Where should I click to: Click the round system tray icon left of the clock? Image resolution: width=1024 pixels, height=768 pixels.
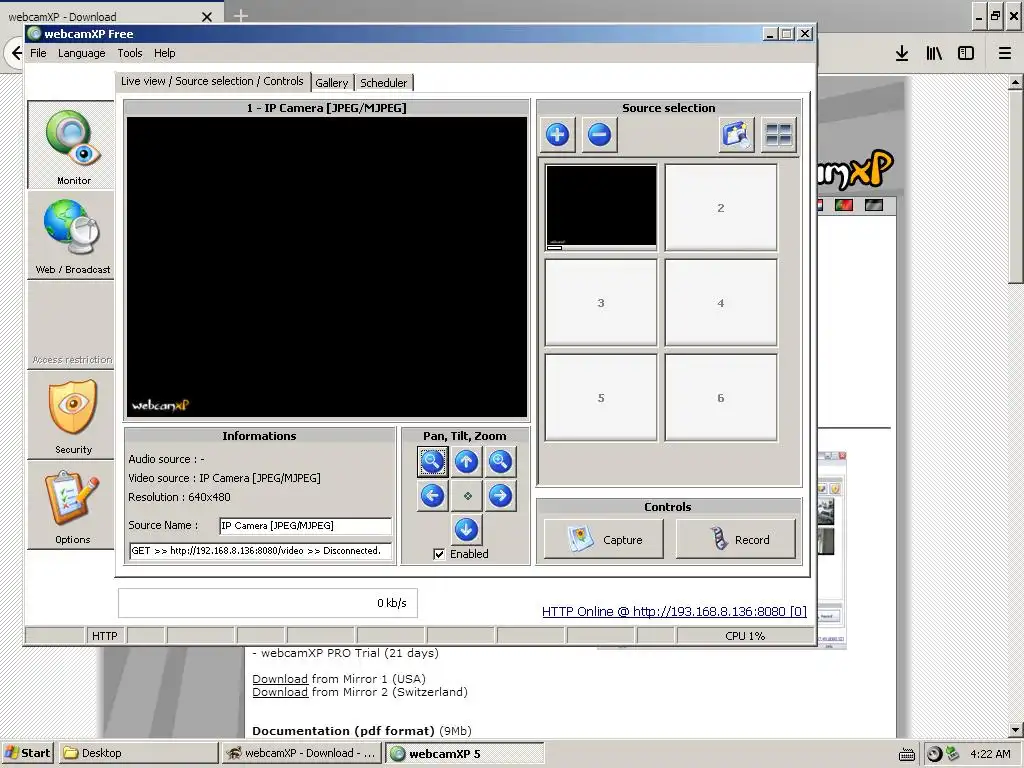(935, 754)
